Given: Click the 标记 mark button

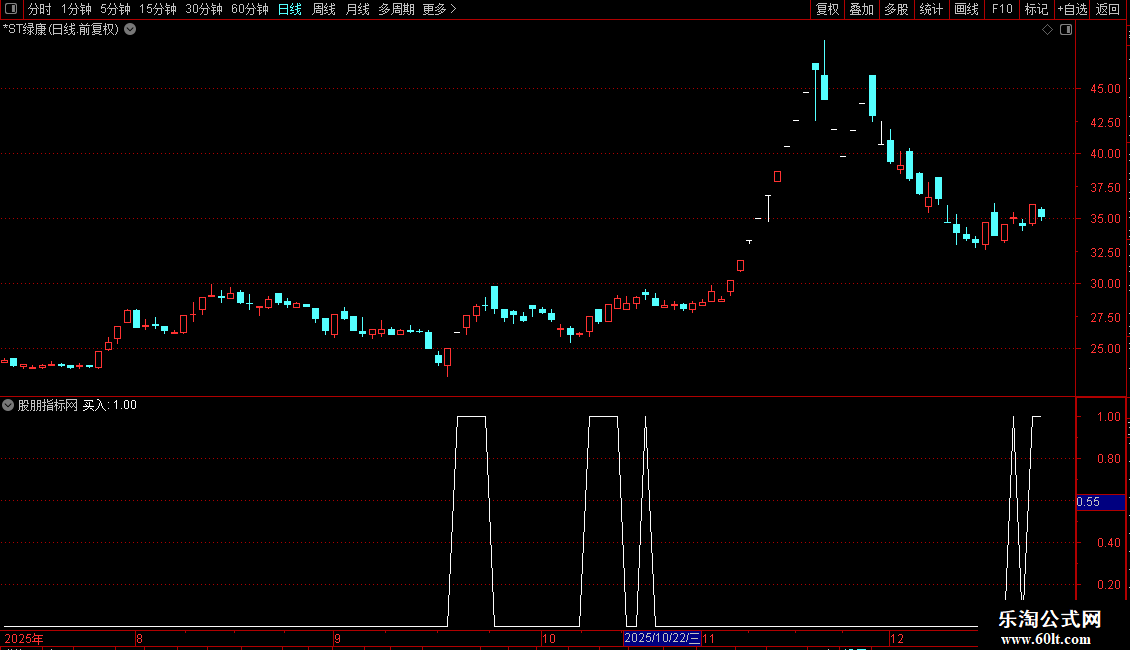Looking at the screenshot, I should point(1036,9).
